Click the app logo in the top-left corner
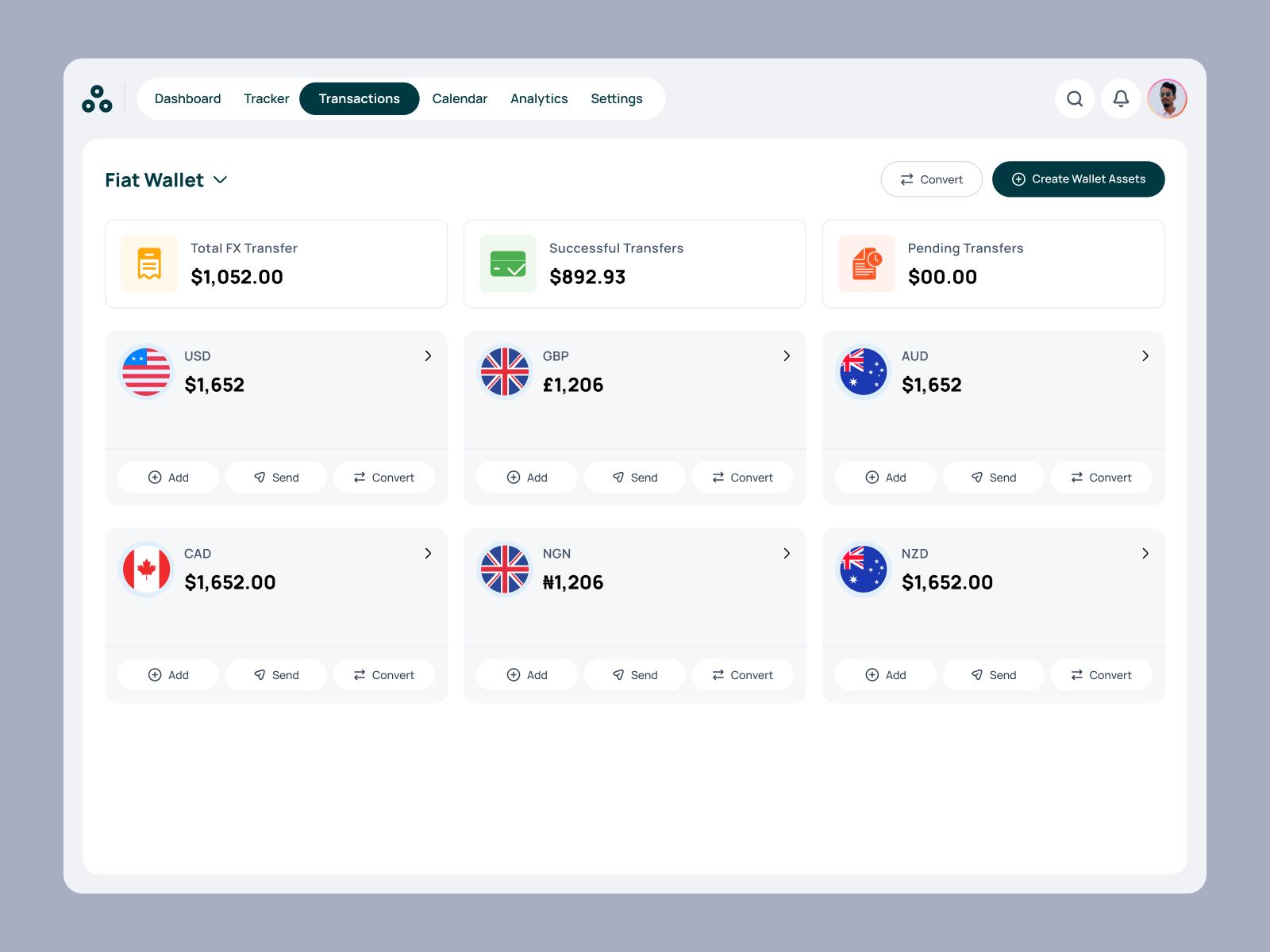This screenshot has width=1270, height=952. [x=98, y=98]
